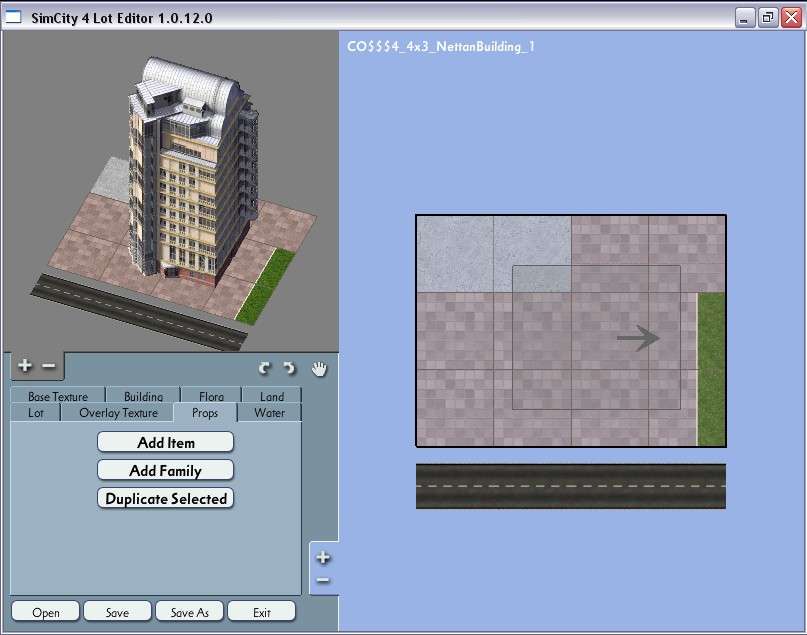Click the lot name CO$$$4_4x3_NettanBuilding_1
The width and height of the screenshot is (807, 635).
(x=441, y=46)
